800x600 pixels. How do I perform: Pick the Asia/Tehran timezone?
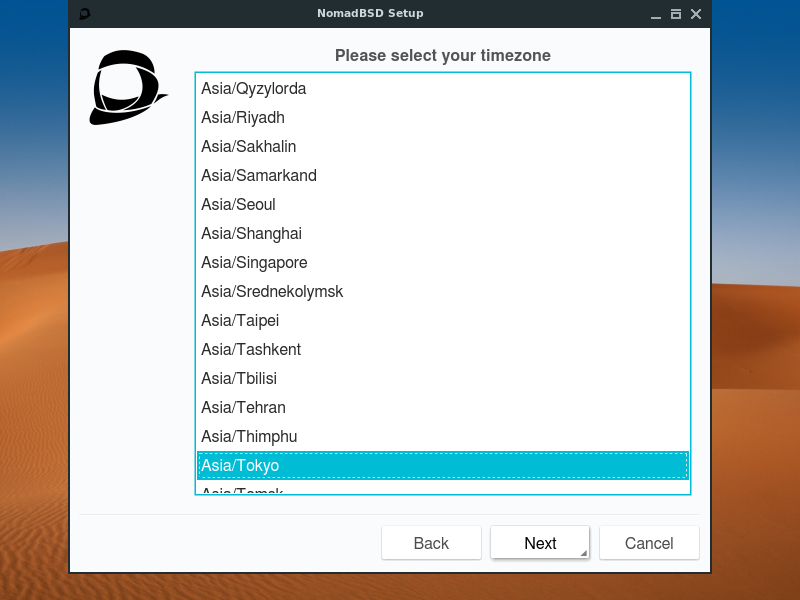coord(443,408)
